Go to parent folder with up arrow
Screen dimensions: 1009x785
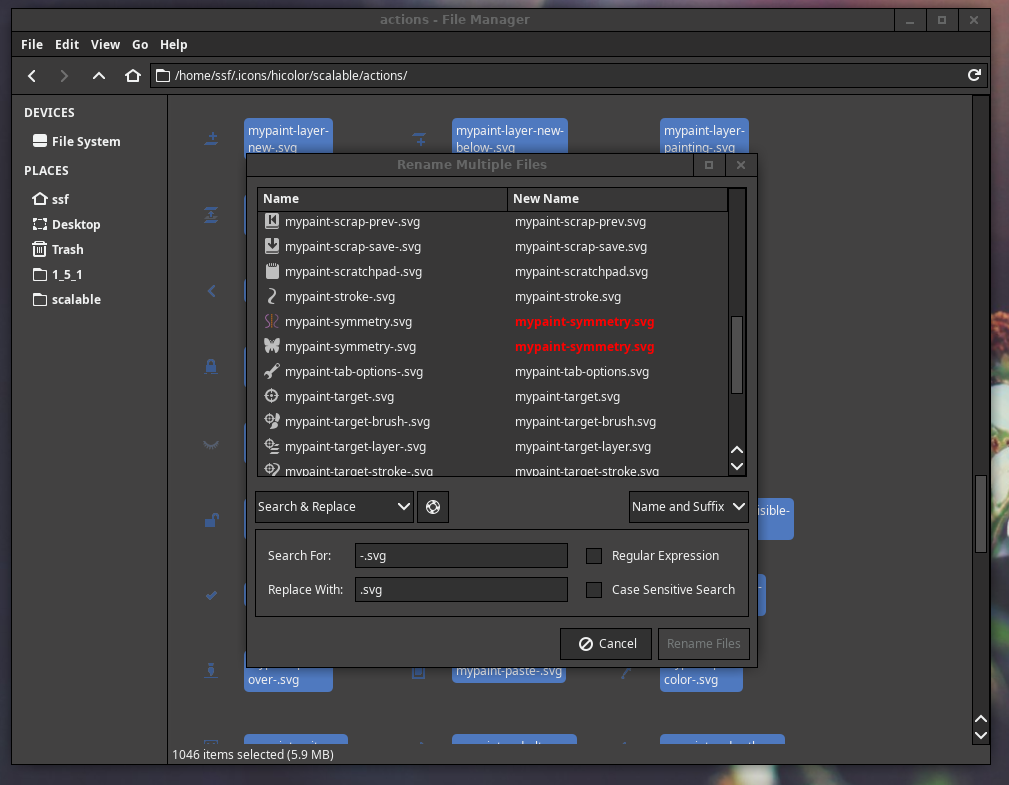coord(98,76)
